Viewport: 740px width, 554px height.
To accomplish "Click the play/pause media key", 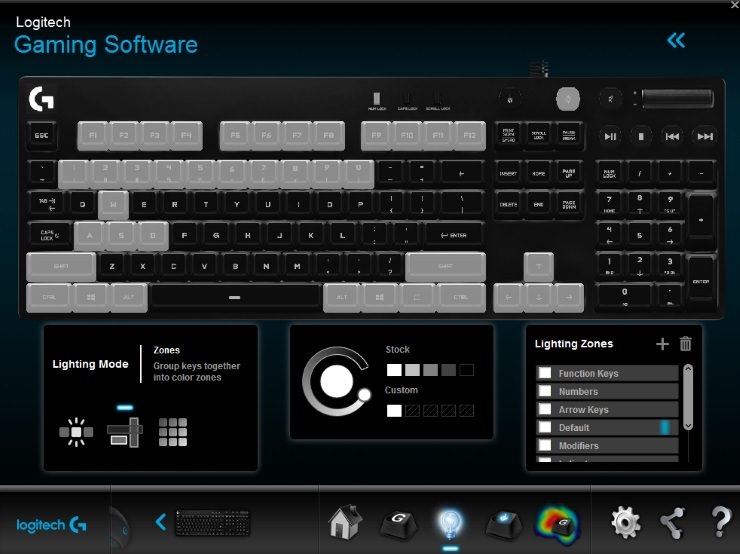I will 610,137.
